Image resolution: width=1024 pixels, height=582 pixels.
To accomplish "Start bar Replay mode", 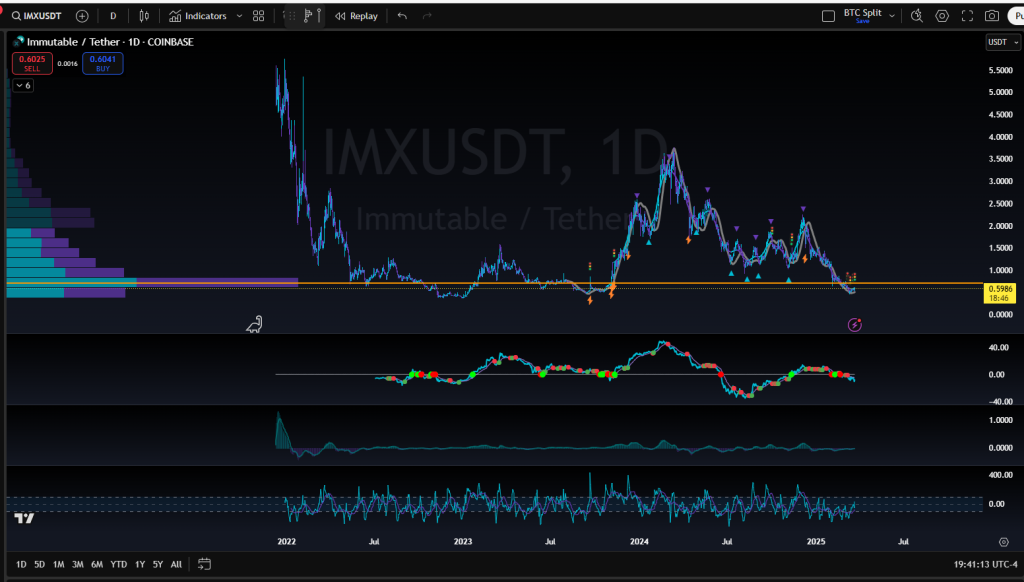I will pos(357,16).
